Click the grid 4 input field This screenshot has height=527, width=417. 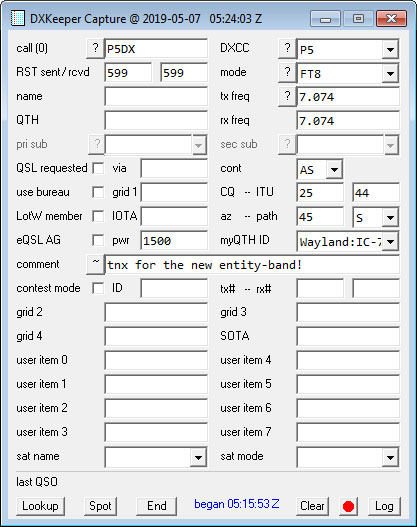coord(156,336)
